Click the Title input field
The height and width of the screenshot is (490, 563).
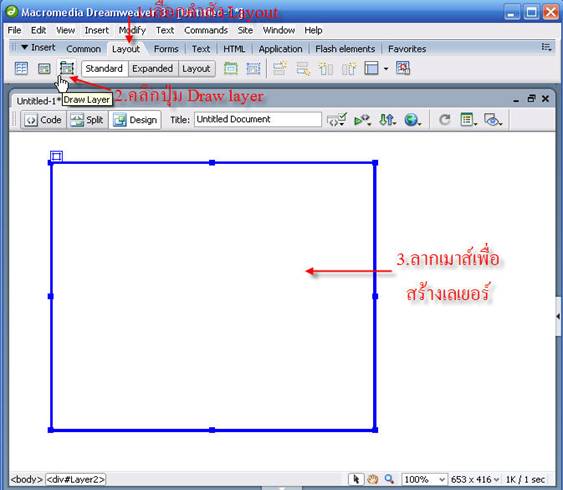click(x=258, y=119)
